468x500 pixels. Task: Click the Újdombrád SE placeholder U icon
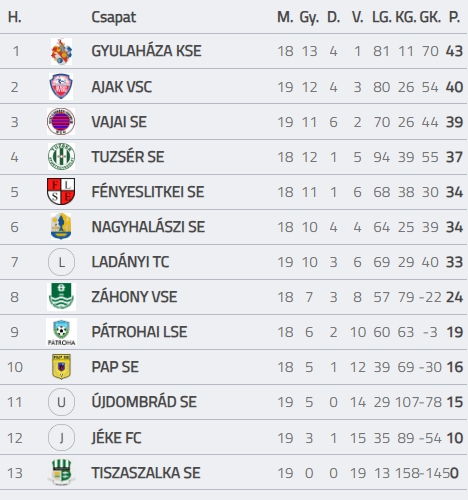(61, 402)
